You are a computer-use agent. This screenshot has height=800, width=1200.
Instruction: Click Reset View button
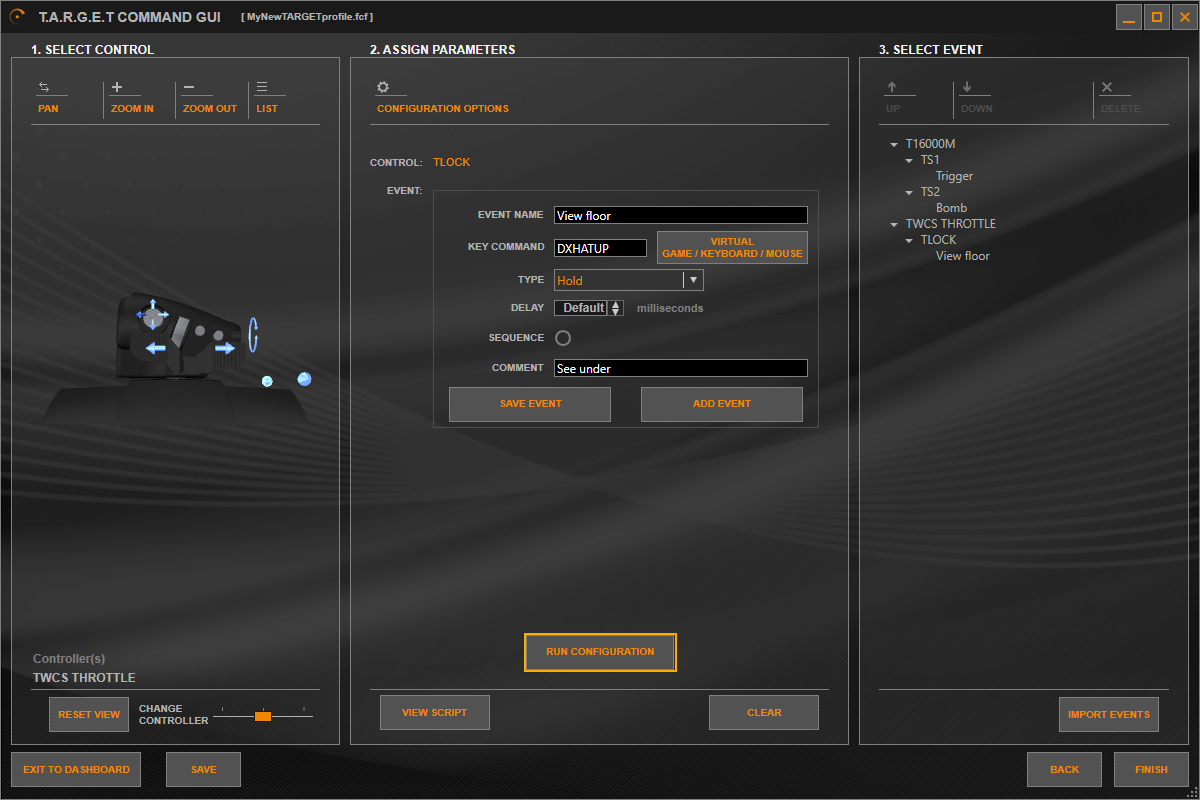(x=89, y=714)
